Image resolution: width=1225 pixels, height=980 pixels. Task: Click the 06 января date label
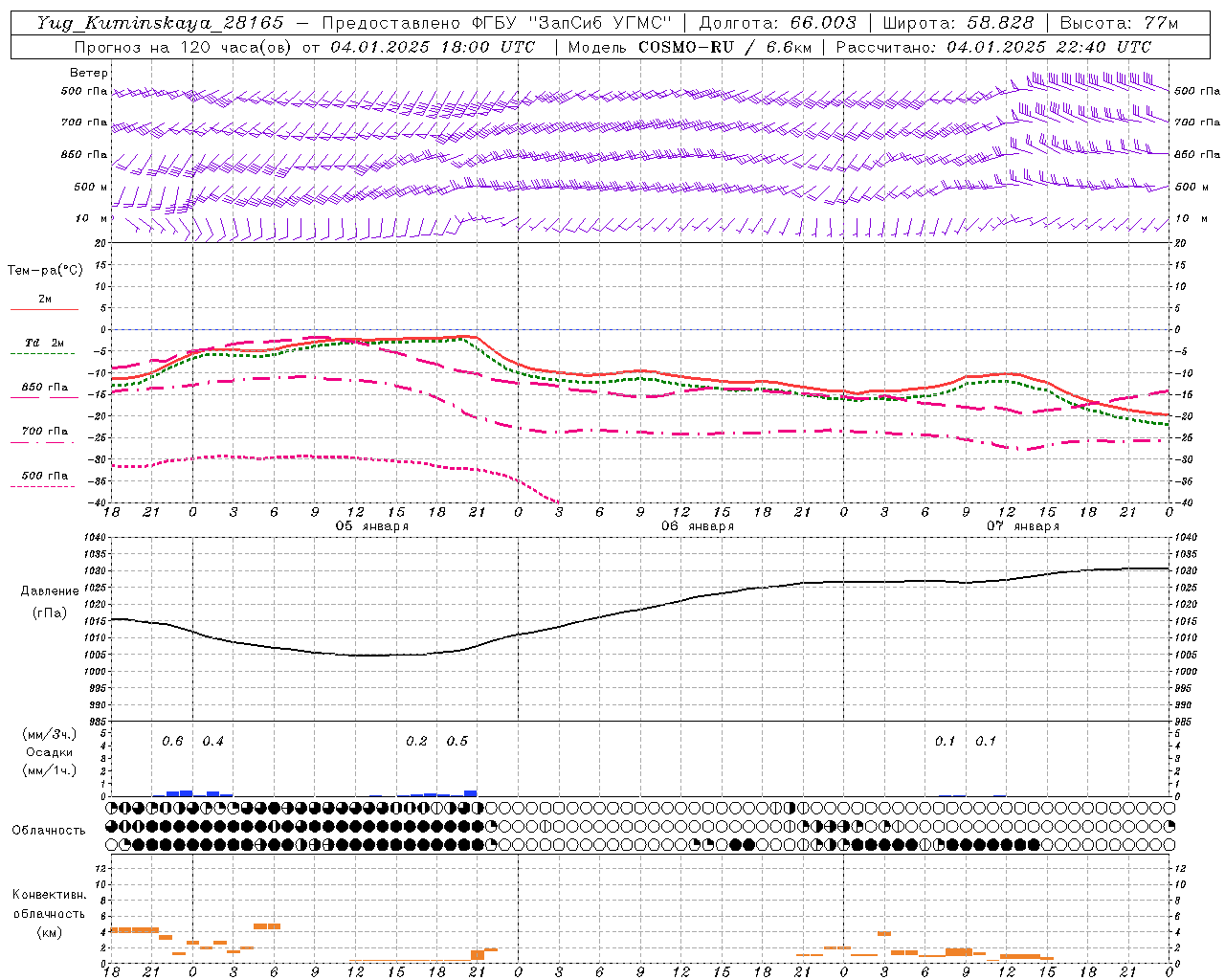[698, 526]
